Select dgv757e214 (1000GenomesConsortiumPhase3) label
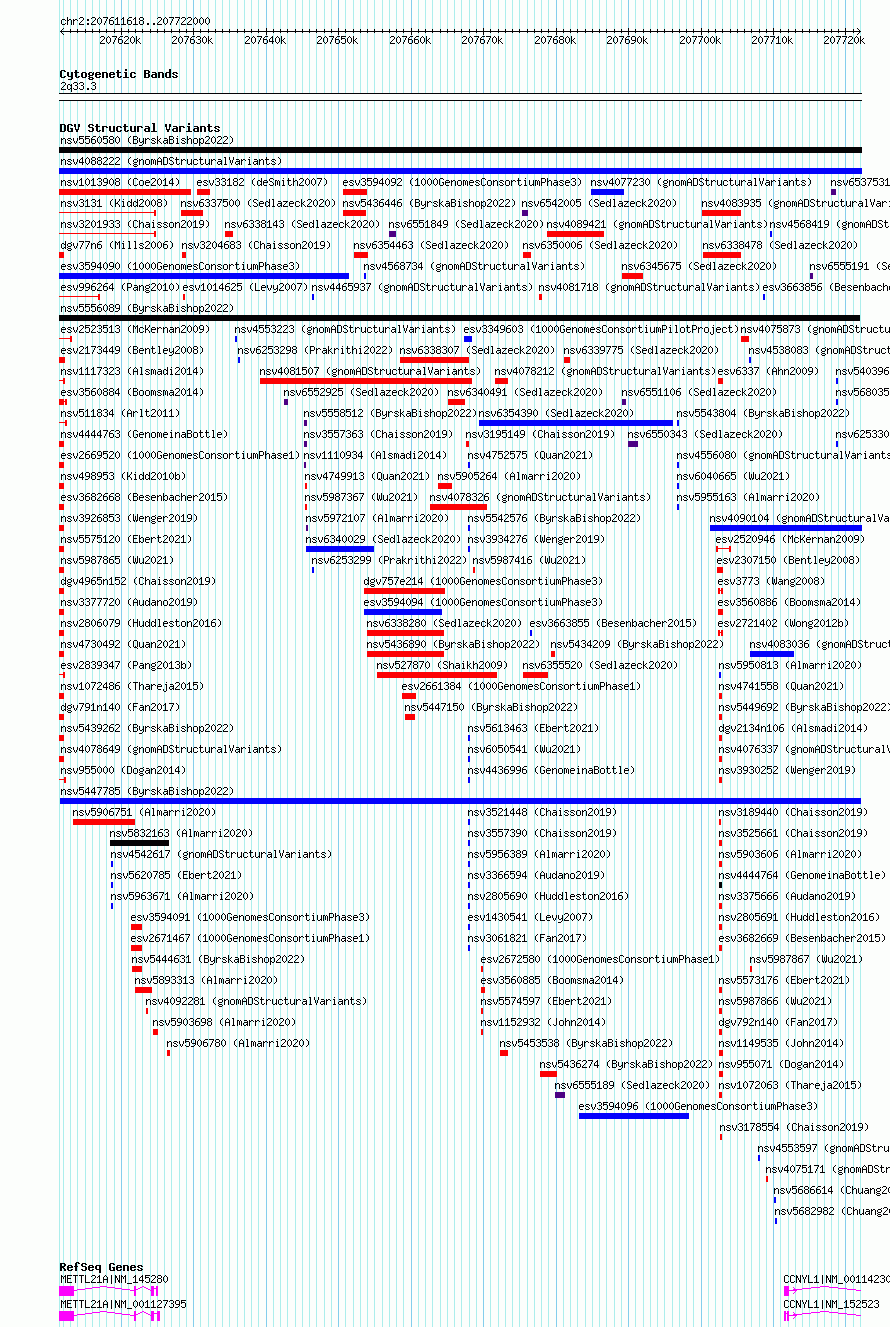Image resolution: width=890 pixels, height=1327 pixels. pos(483,581)
